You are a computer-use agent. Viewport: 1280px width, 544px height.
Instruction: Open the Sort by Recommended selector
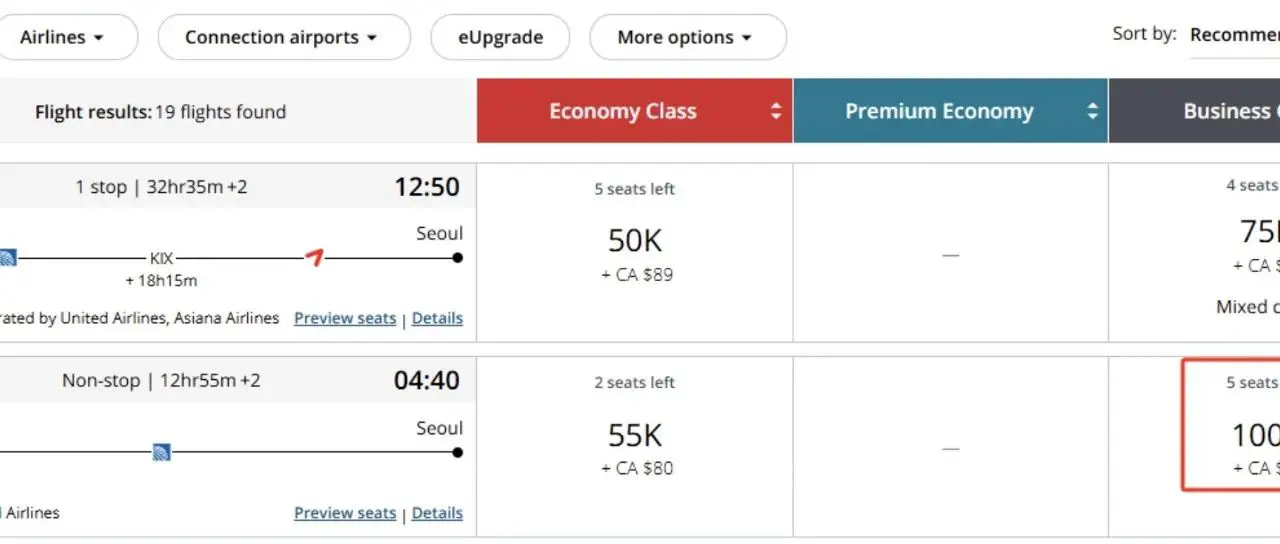coord(1234,35)
